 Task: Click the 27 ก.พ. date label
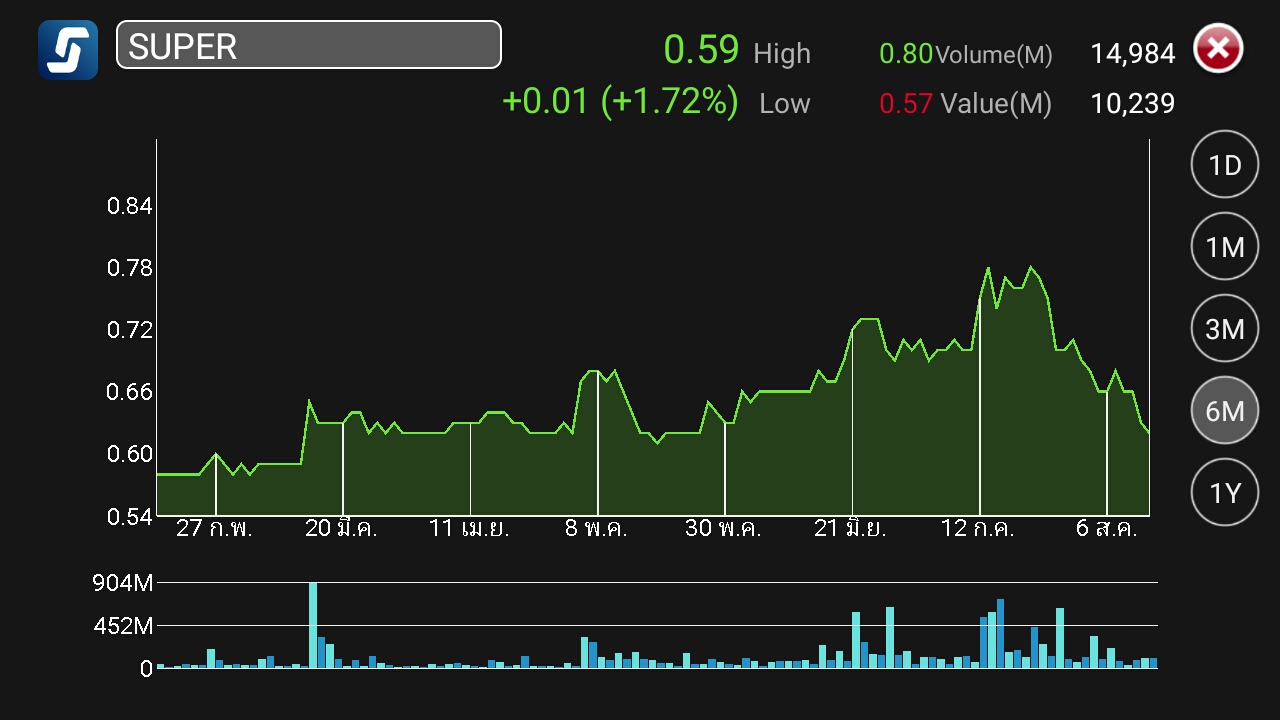coord(214,529)
